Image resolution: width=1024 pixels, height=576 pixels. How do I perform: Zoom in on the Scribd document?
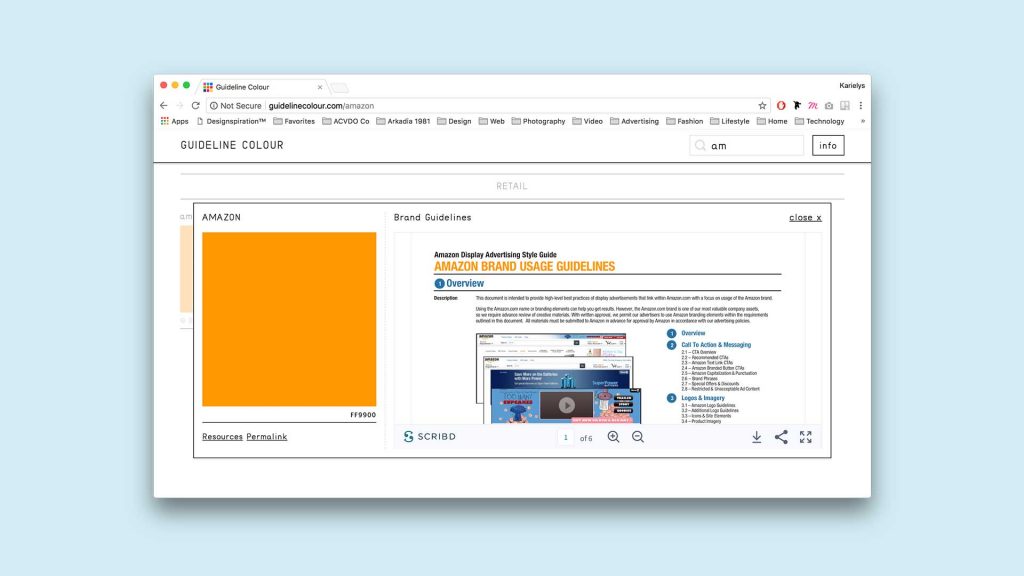pyautogui.click(x=613, y=437)
